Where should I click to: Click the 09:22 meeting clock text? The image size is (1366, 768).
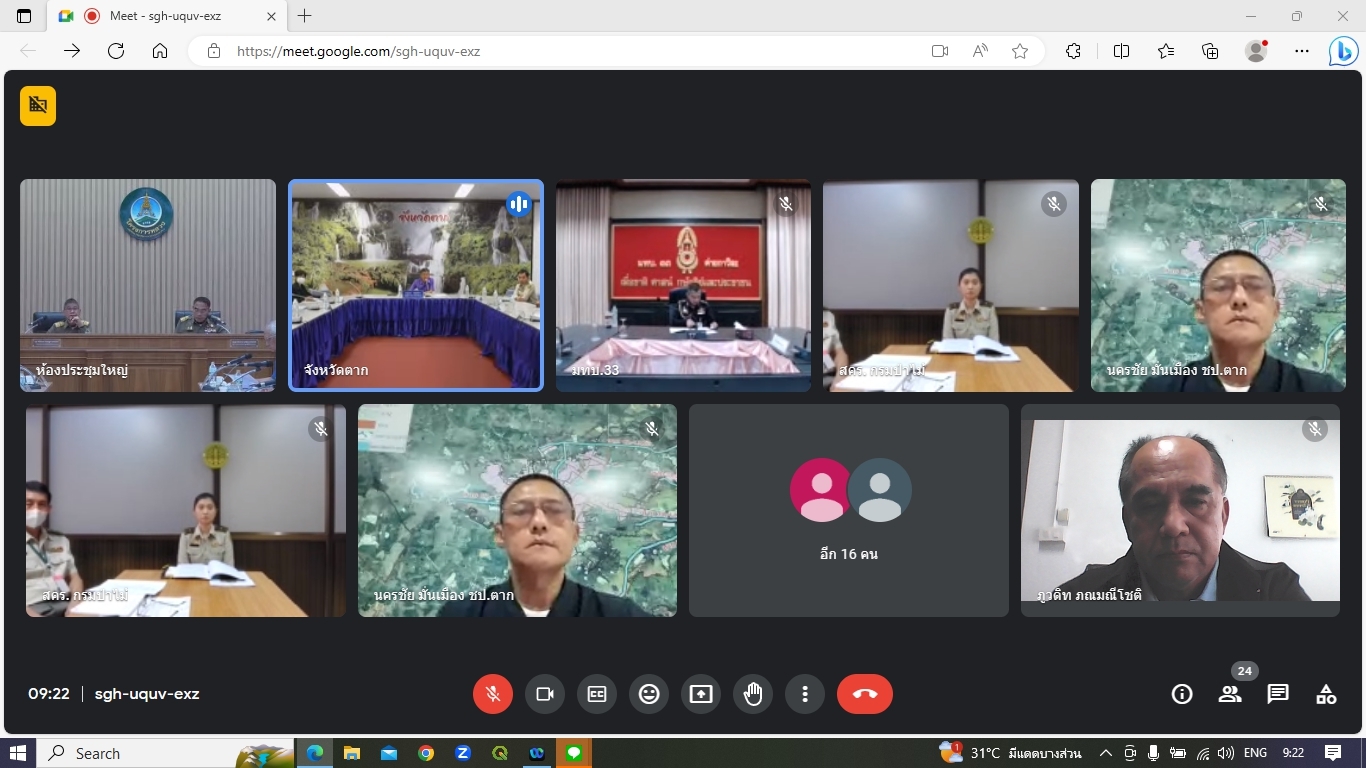tap(49, 694)
